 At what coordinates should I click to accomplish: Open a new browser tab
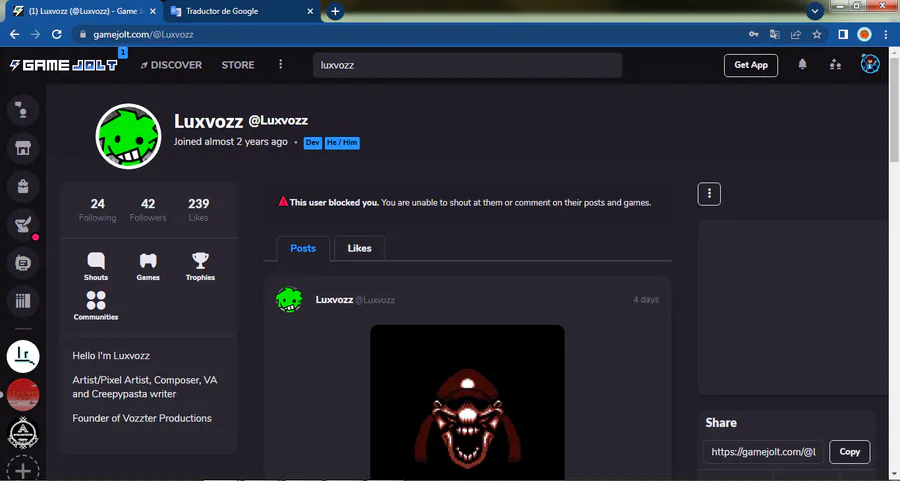335,11
